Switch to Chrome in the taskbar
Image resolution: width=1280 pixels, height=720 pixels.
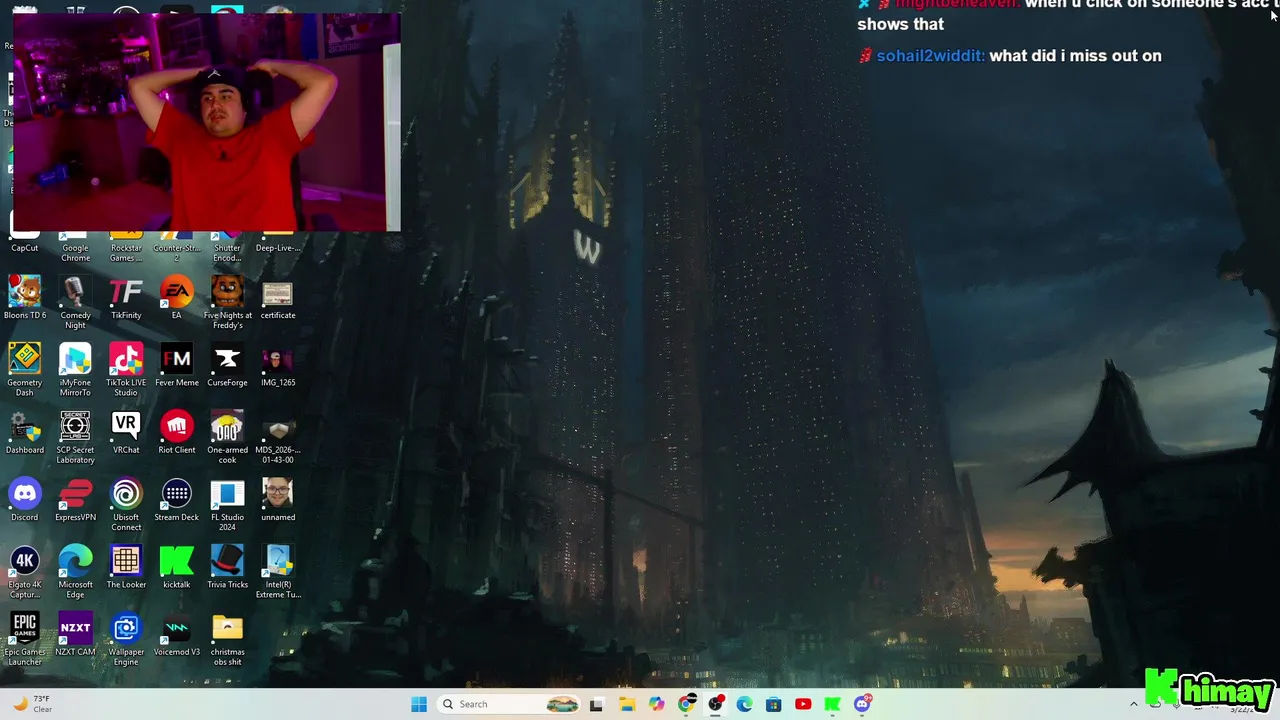[686, 704]
